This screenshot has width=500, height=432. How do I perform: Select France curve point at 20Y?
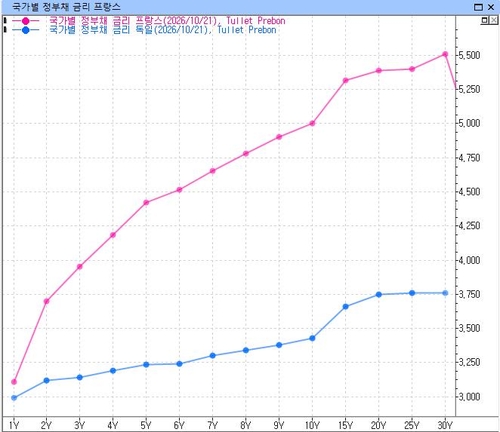coord(379,71)
